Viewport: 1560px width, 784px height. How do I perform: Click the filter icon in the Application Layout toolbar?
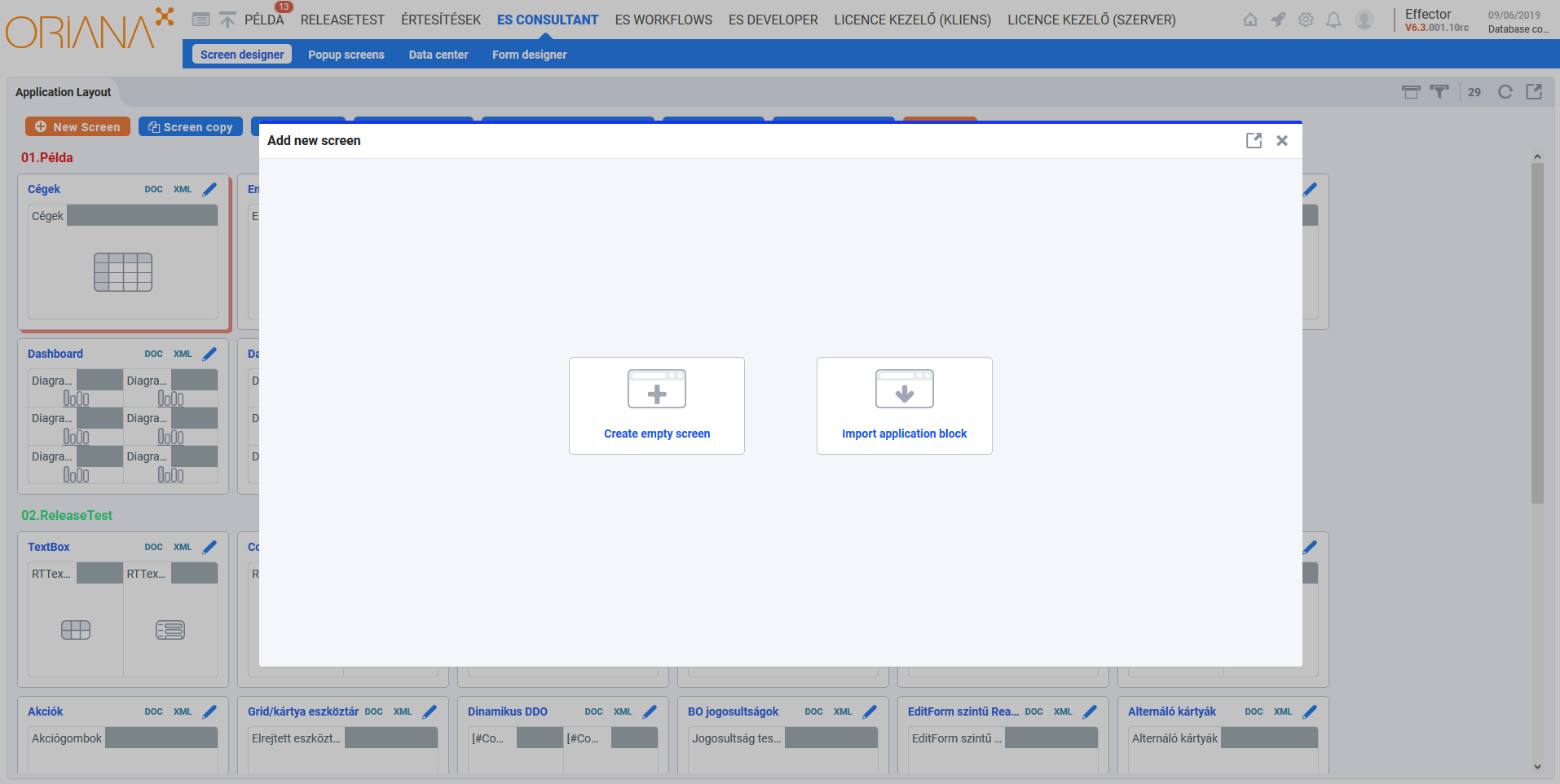(x=1440, y=92)
